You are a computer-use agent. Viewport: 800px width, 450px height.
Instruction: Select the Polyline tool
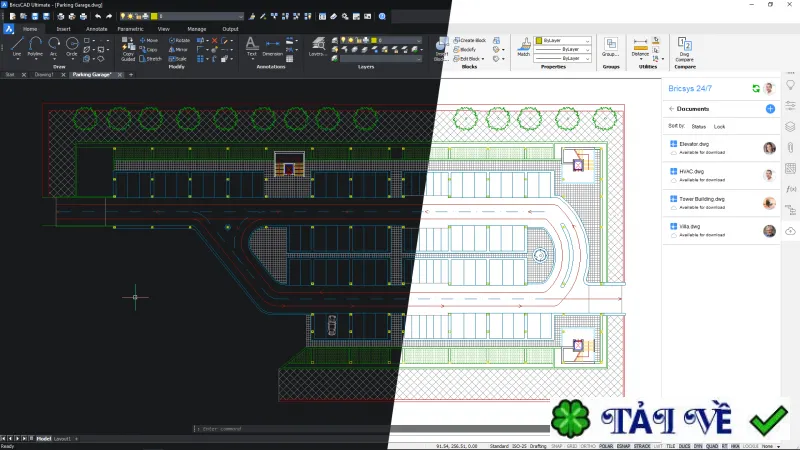(35, 46)
